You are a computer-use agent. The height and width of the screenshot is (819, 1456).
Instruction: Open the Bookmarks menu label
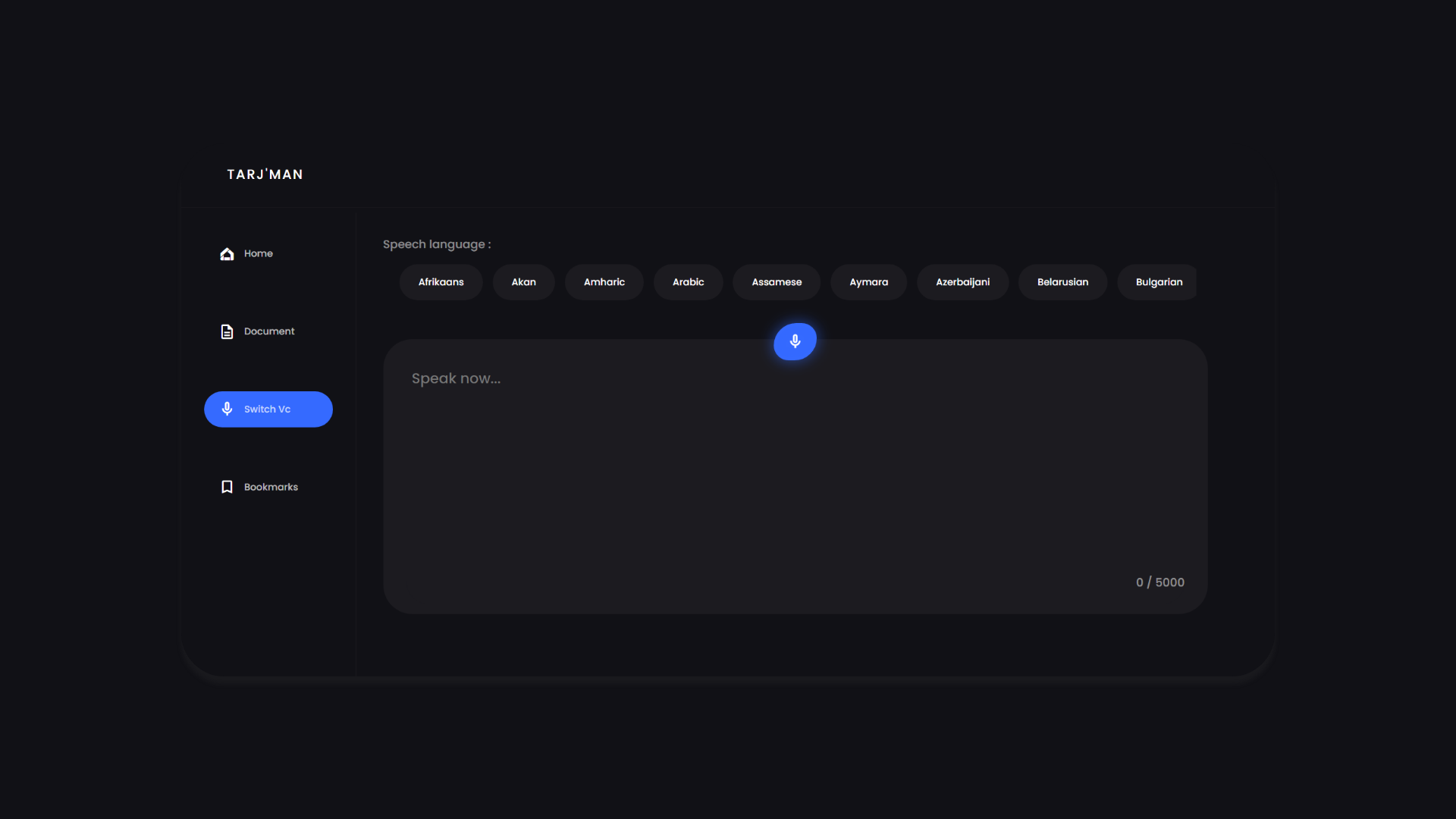click(x=271, y=487)
